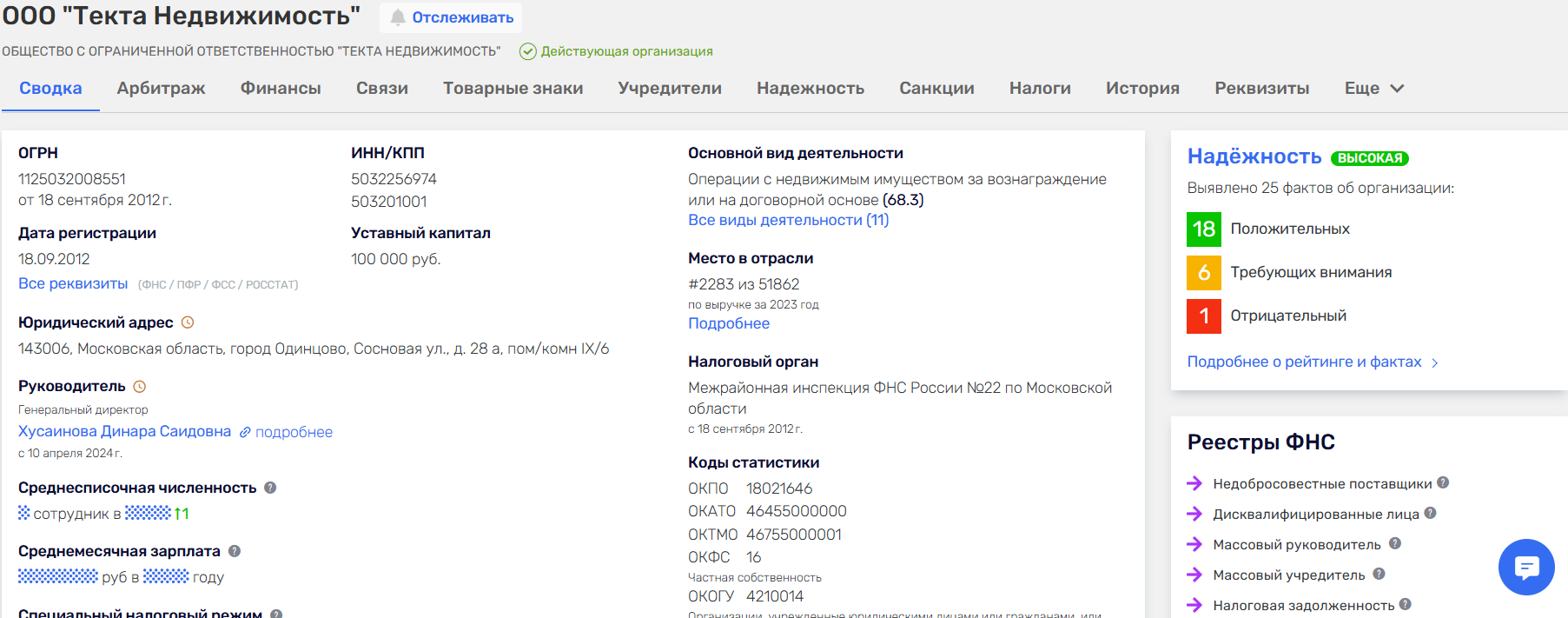Open the Сводка tab
This screenshot has height=618, width=1568.
tap(50, 88)
